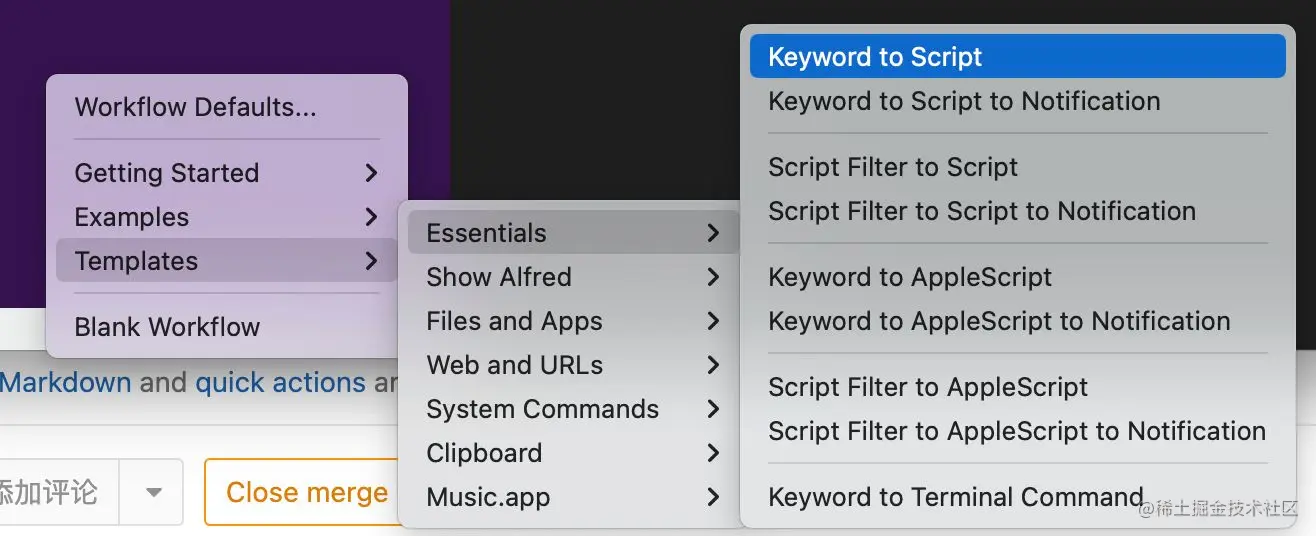Viewport: 1316px width, 536px height.
Task: Select Keyword to Script template
Action: pos(875,57)
